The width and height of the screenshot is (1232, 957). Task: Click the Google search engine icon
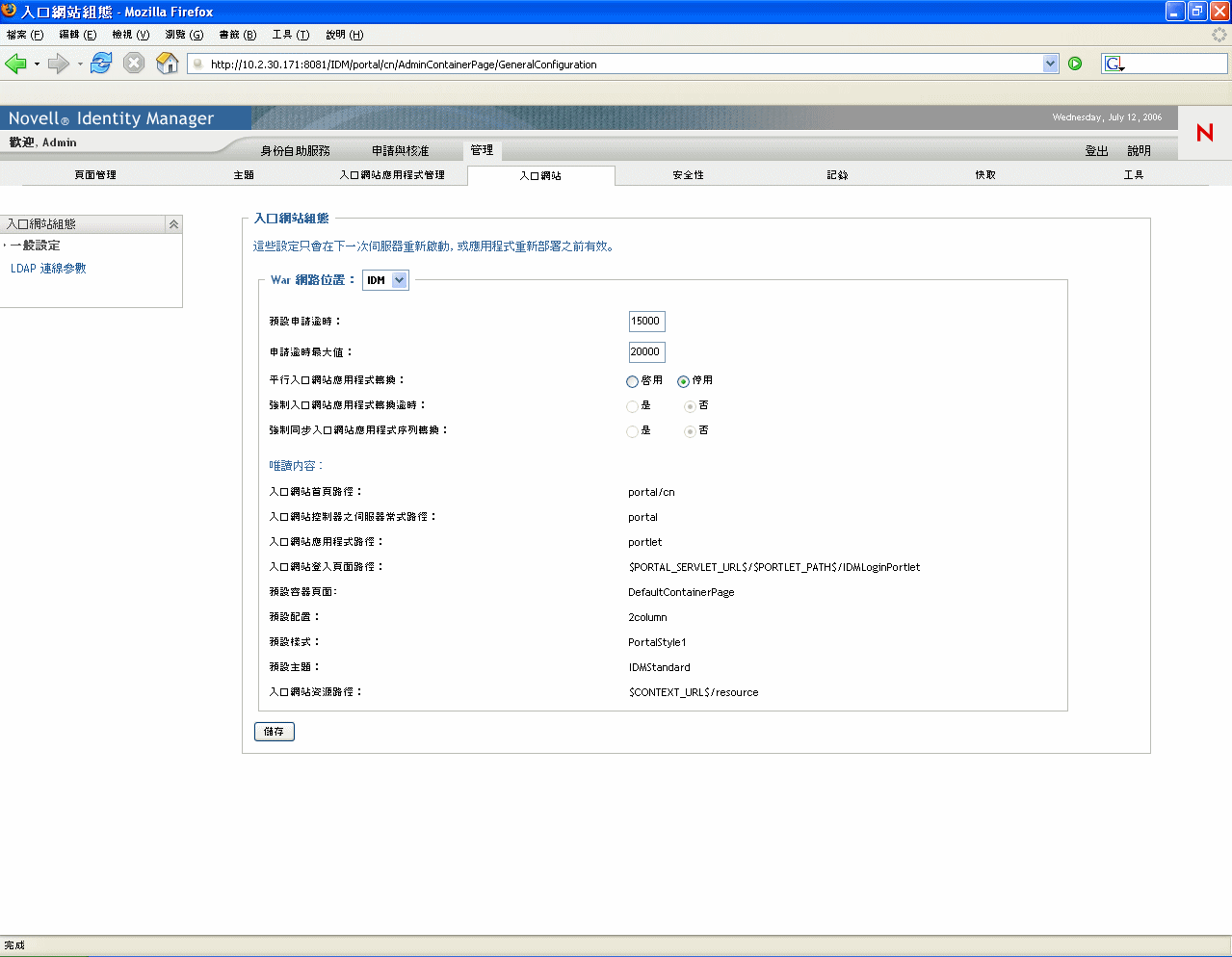[x=1114, y=64]
